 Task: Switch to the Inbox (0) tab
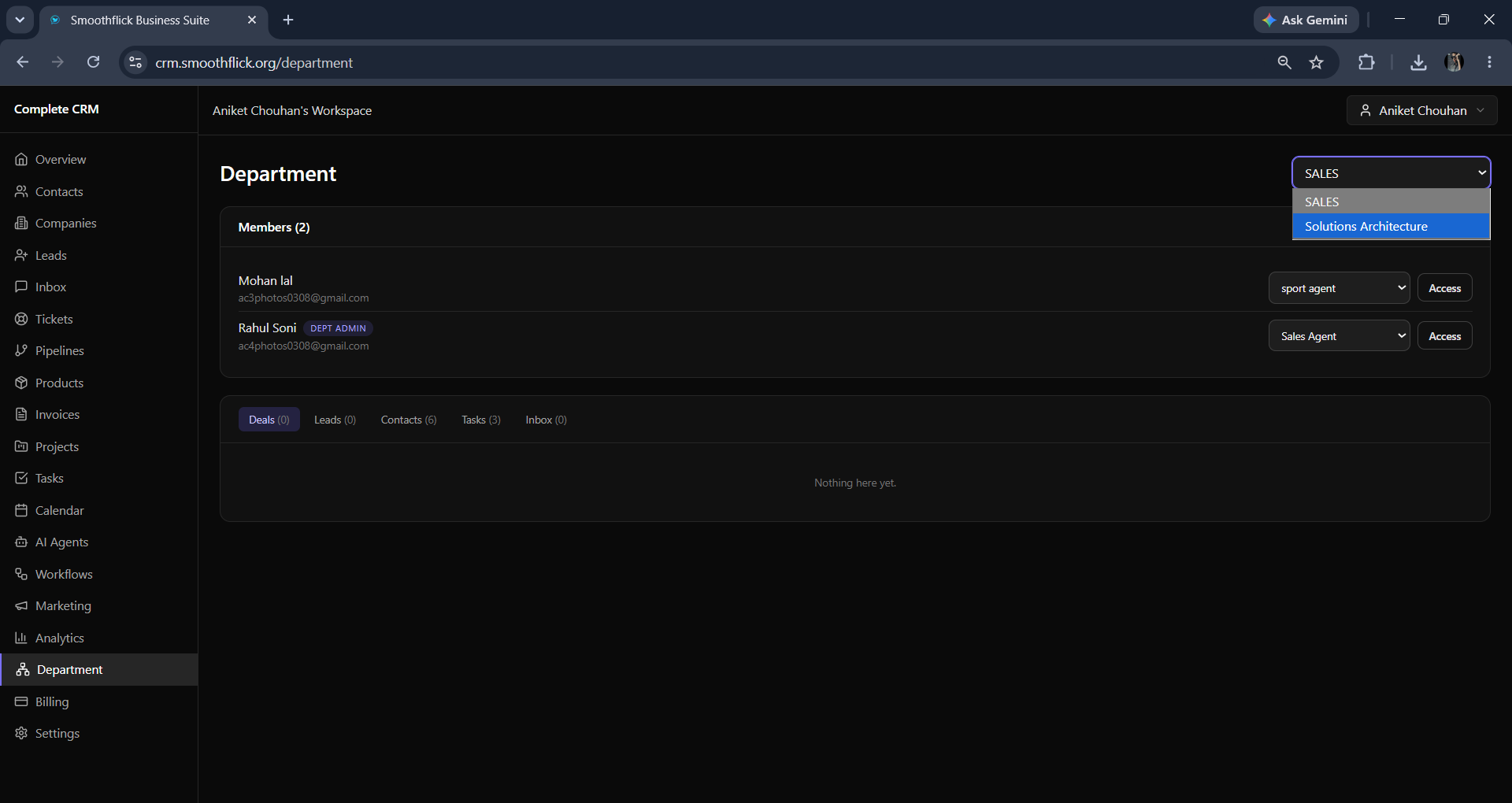pyautogui.click(x=546, y=420)
